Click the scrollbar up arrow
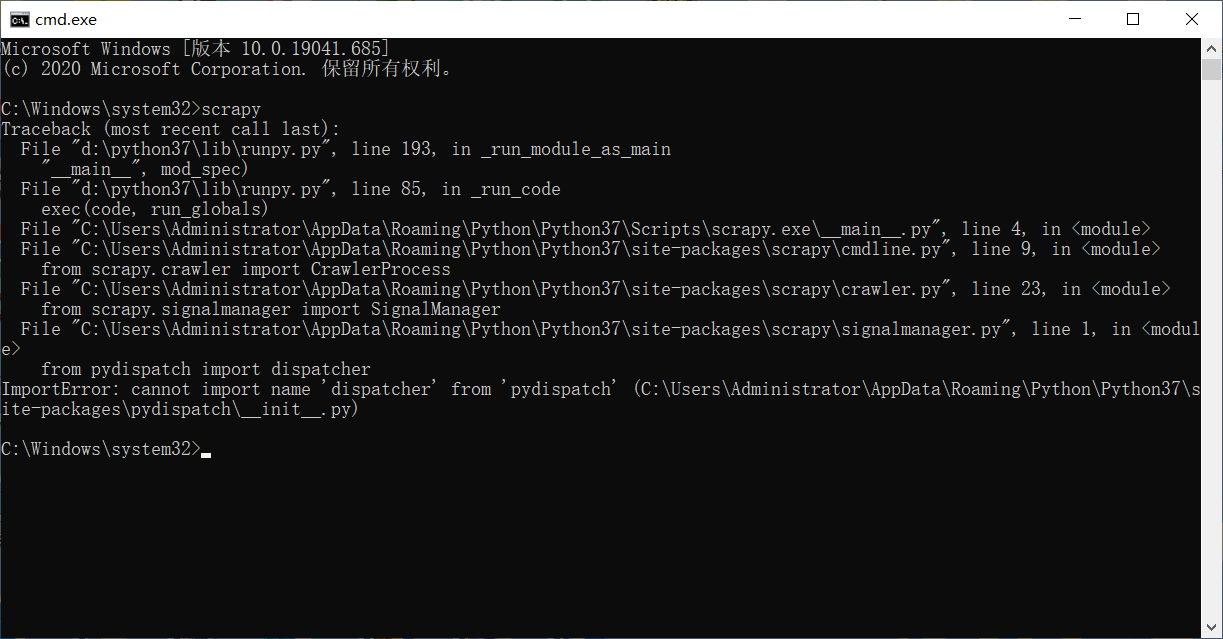The width and height of the screenshot is (1223, 639). click(1212, 47)
